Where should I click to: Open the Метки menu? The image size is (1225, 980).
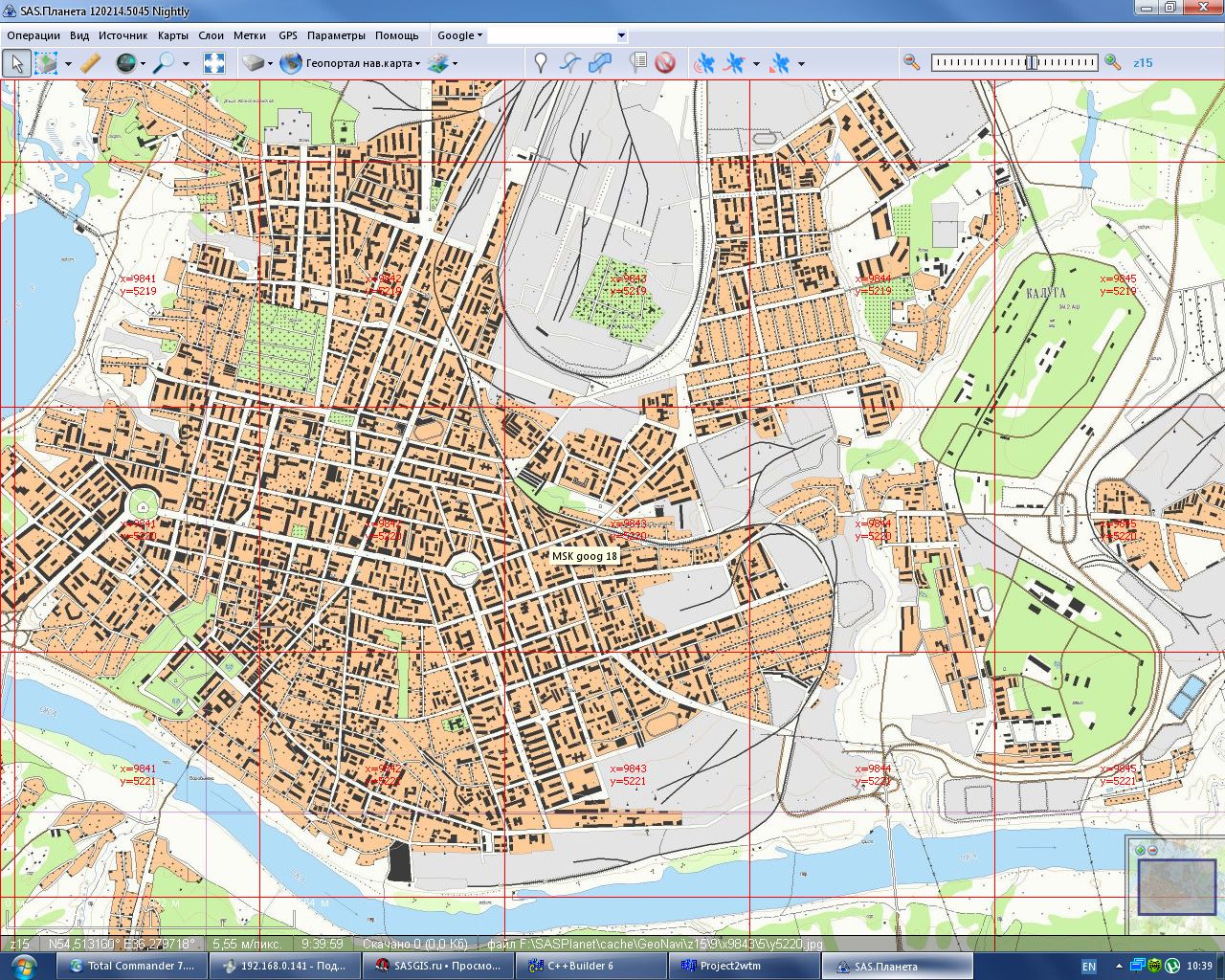click(x=250, y=35)
